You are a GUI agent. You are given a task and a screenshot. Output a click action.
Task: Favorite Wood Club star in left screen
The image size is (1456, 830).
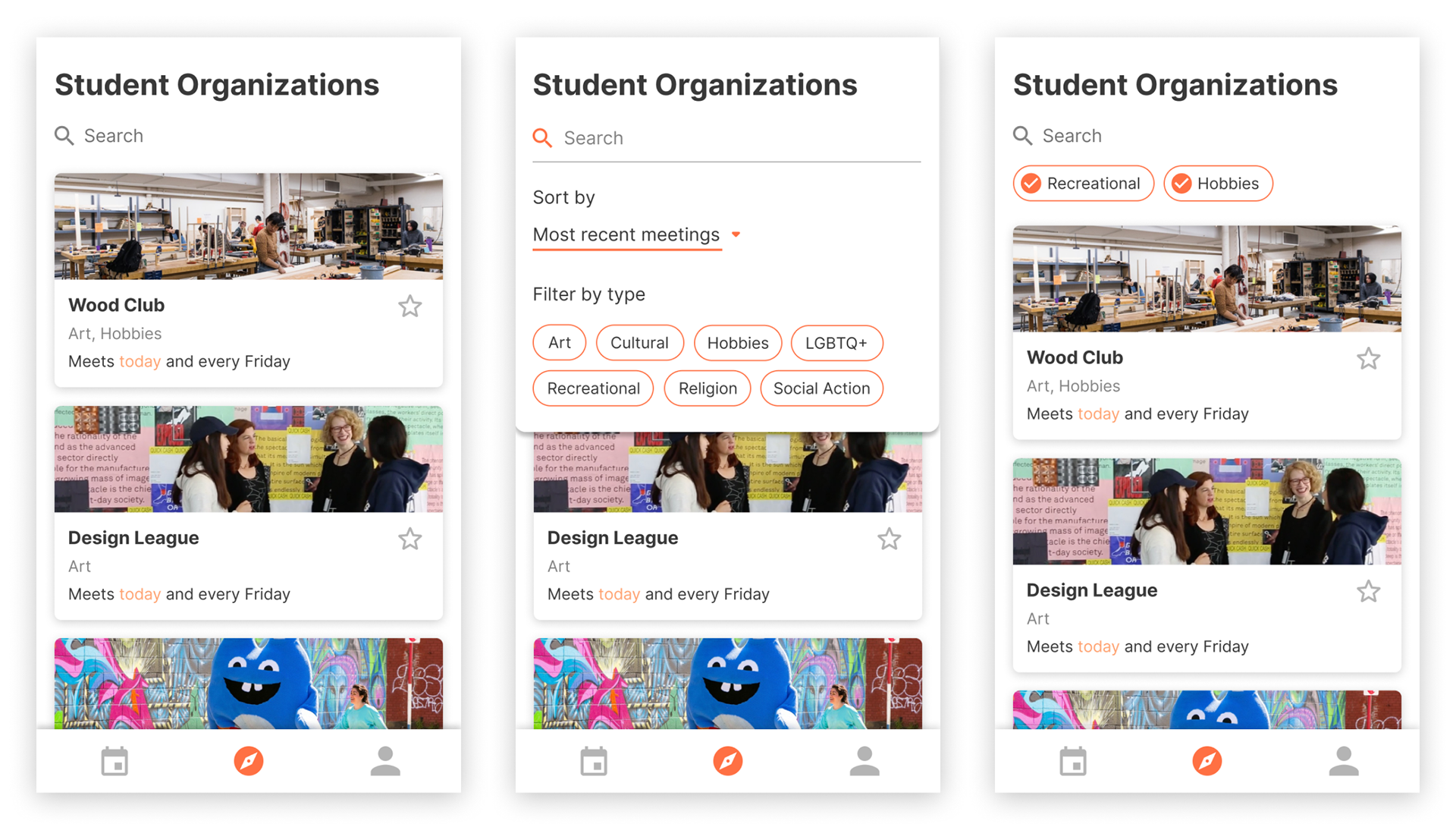click(x=410, y=306)
